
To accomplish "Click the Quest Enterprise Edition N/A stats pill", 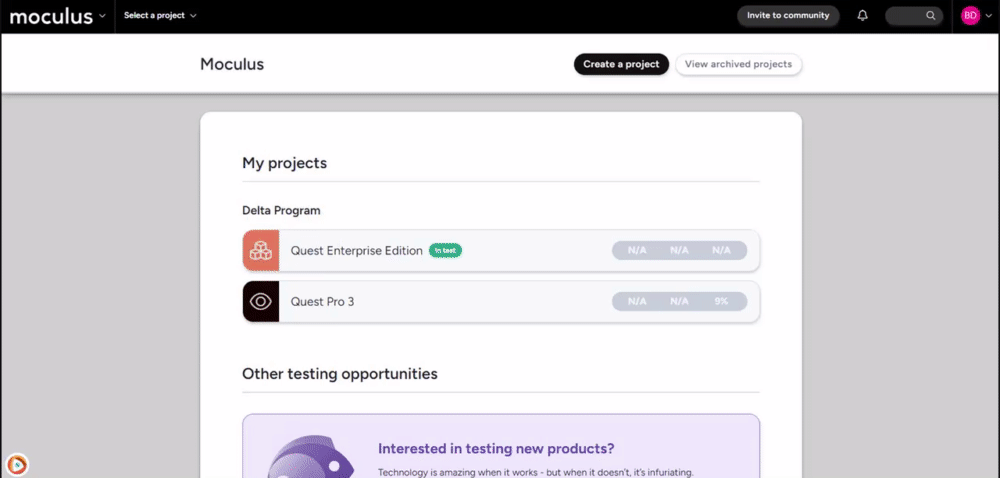I will [679, 251].
